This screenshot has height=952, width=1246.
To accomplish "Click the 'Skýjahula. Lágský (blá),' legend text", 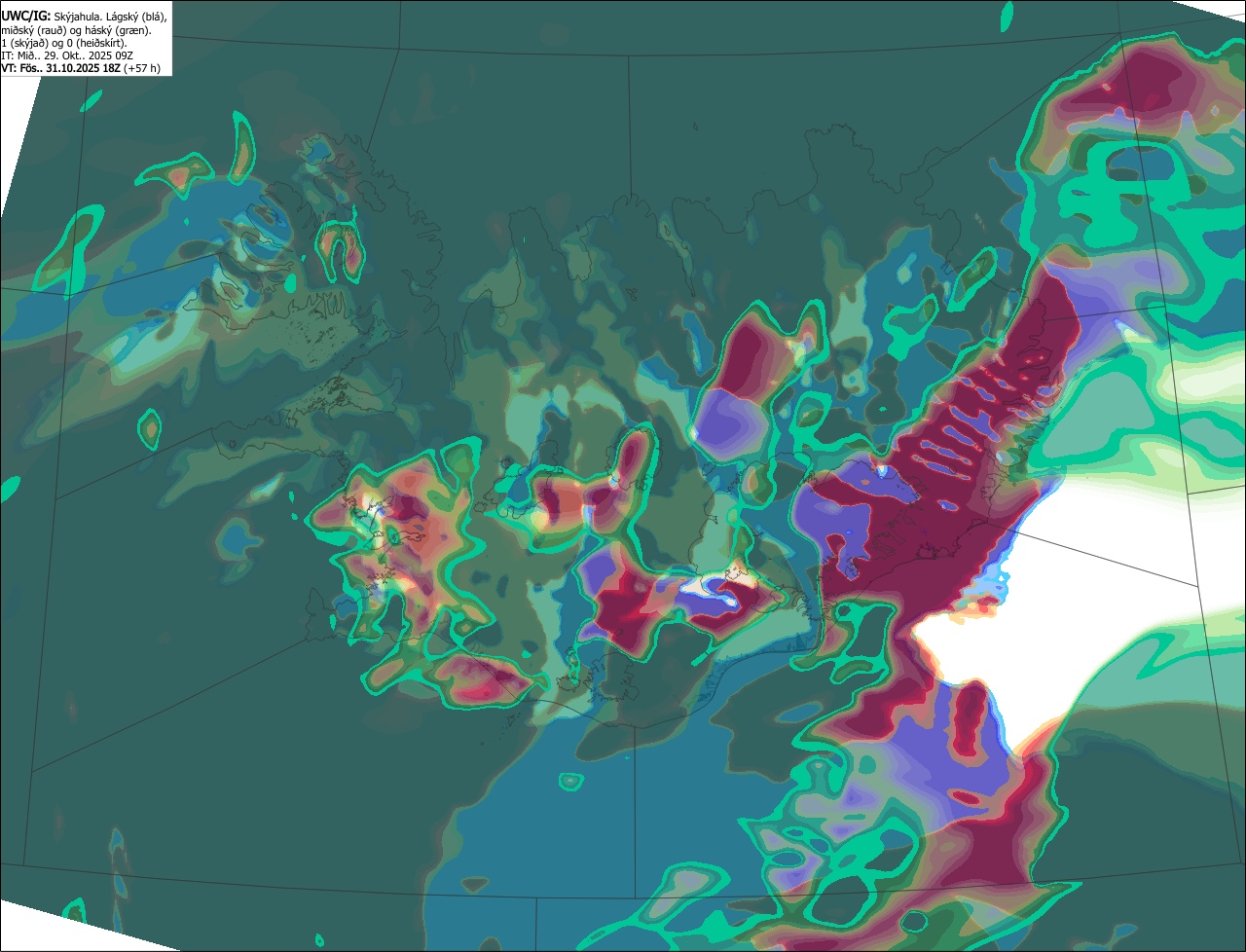I will (110, 17).
